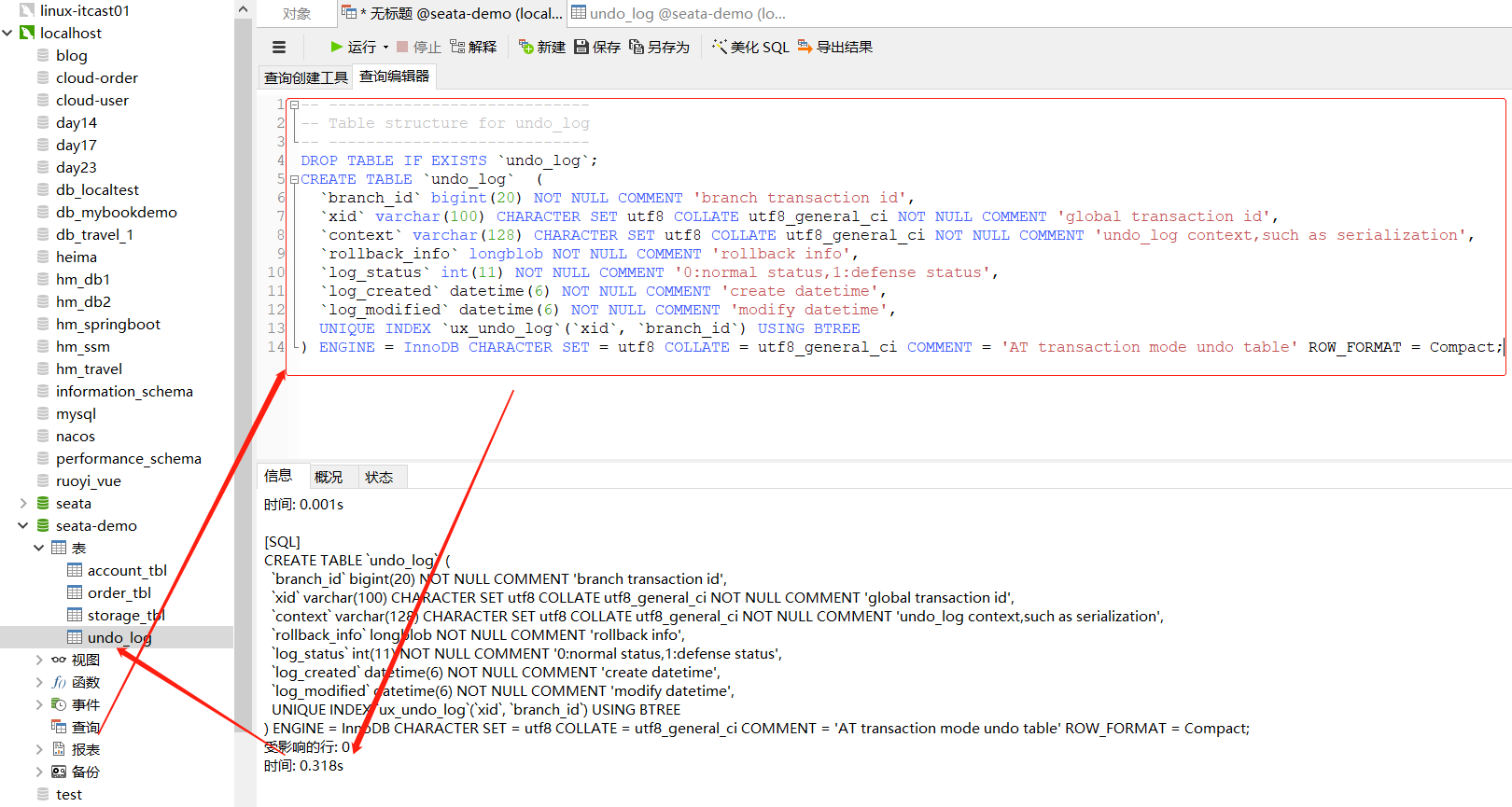Run the query with the green play icon

[x=336, y=47]
